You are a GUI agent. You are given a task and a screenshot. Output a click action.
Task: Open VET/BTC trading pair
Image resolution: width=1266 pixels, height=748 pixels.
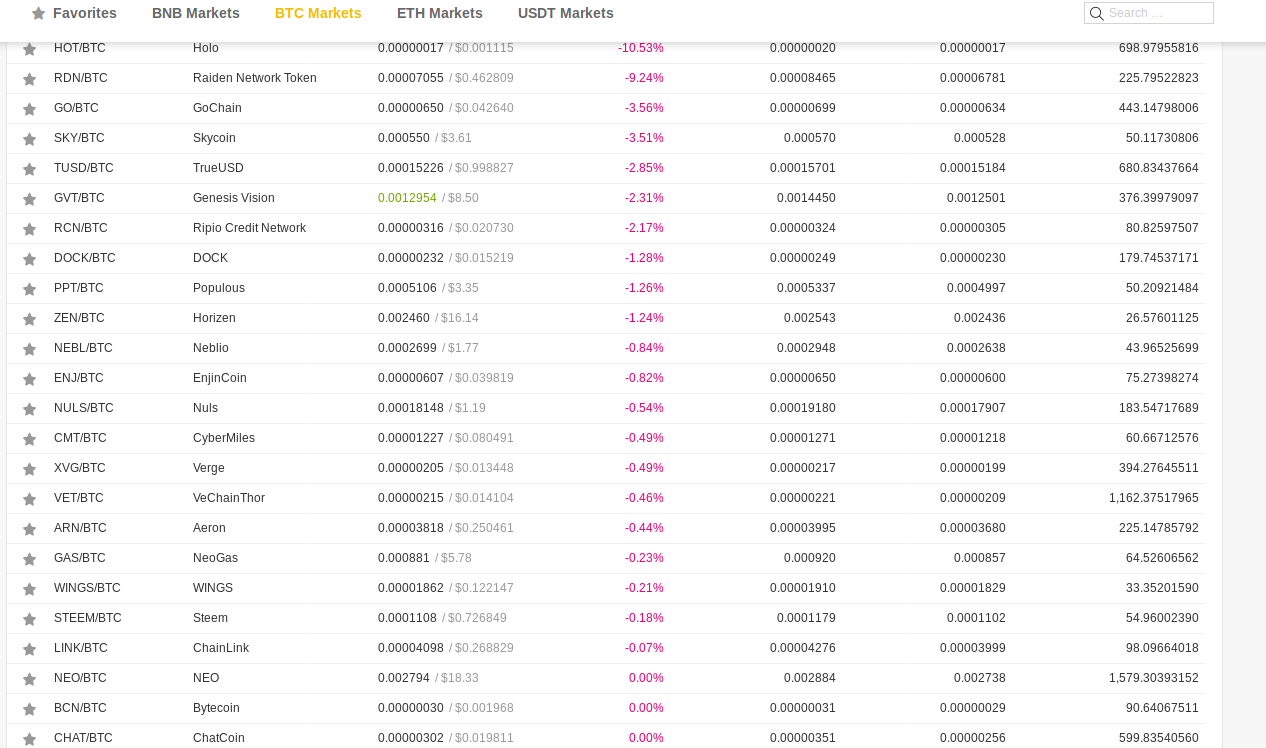point(79,498)
